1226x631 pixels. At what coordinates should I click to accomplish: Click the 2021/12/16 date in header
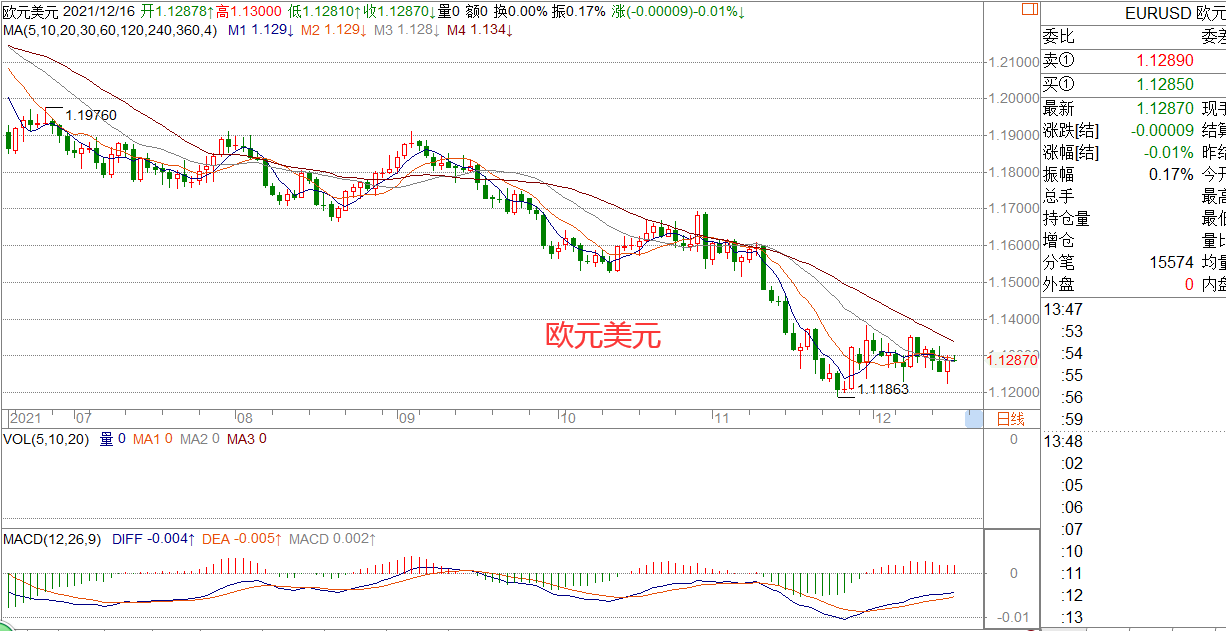coord(100,12)
